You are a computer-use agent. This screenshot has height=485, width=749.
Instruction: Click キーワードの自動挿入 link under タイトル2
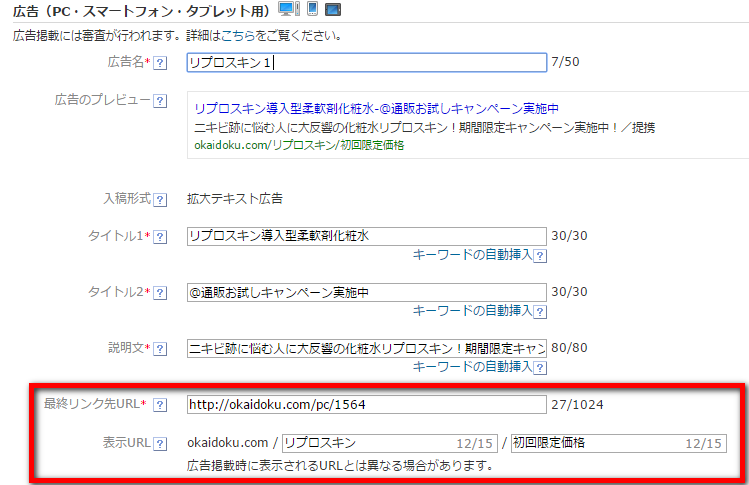[x=472, y=311]
